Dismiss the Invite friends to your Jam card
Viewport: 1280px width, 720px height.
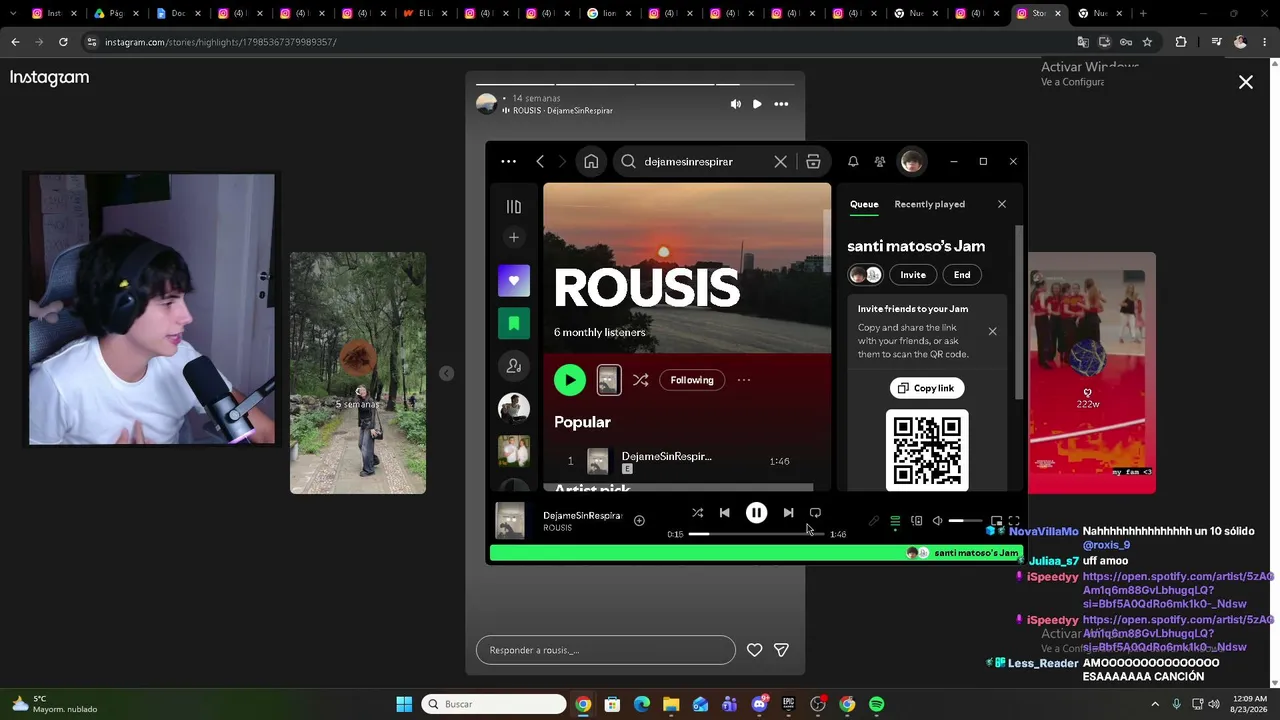point(992,331)
